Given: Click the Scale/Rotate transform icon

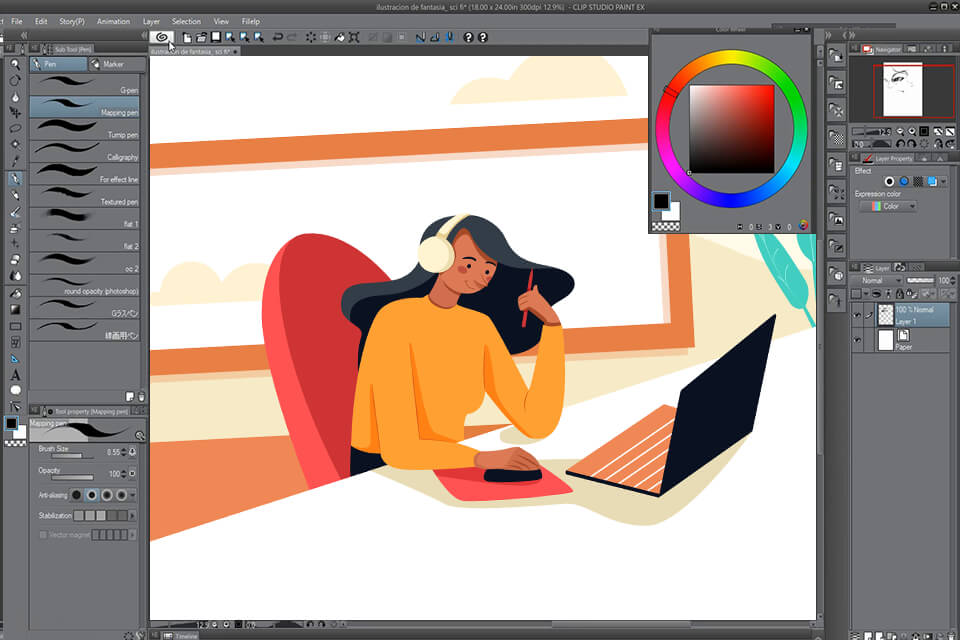Looking at the screenshot, I should click(x=354, y=37).
